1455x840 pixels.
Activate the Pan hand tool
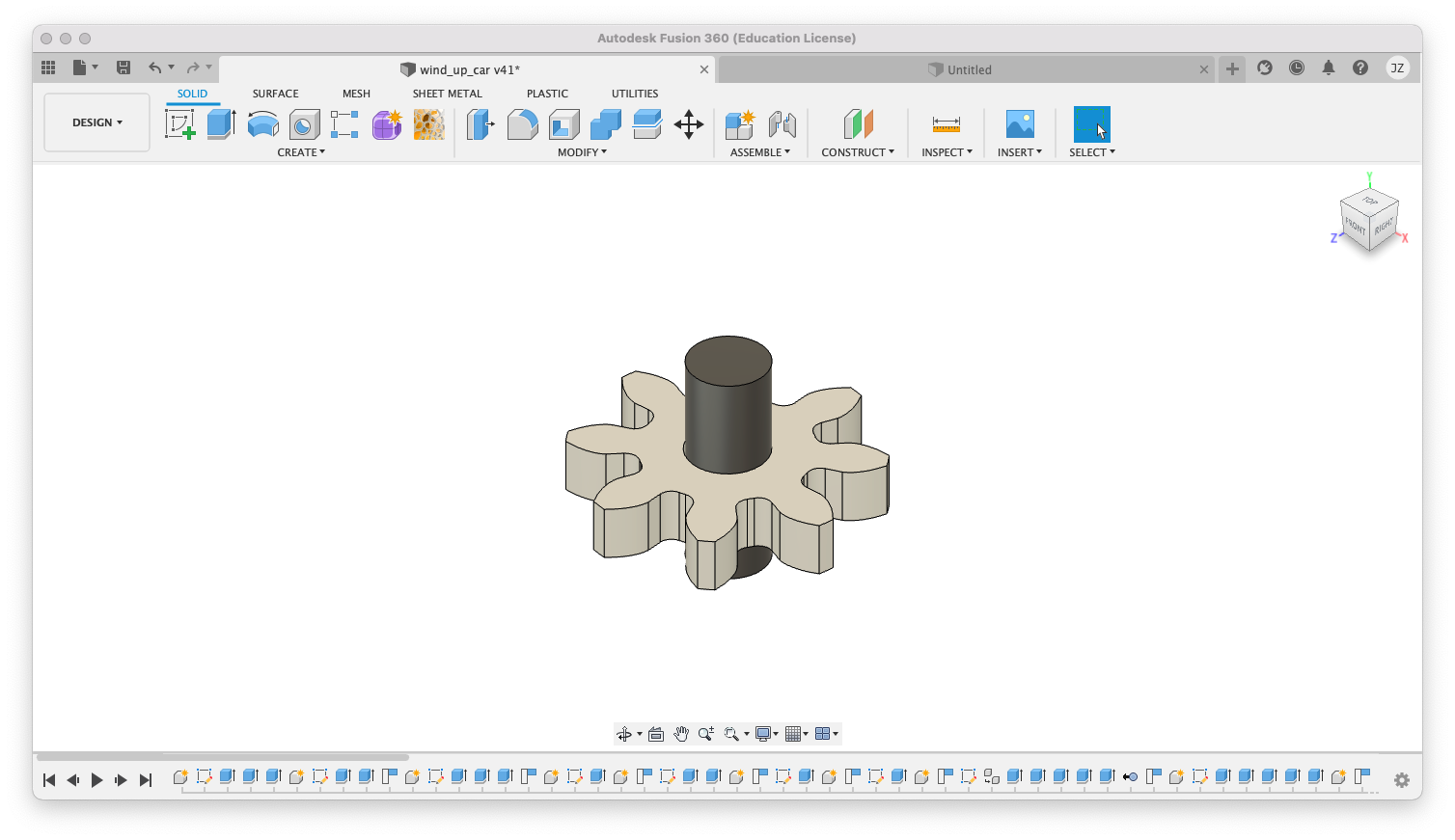point(681,734)
